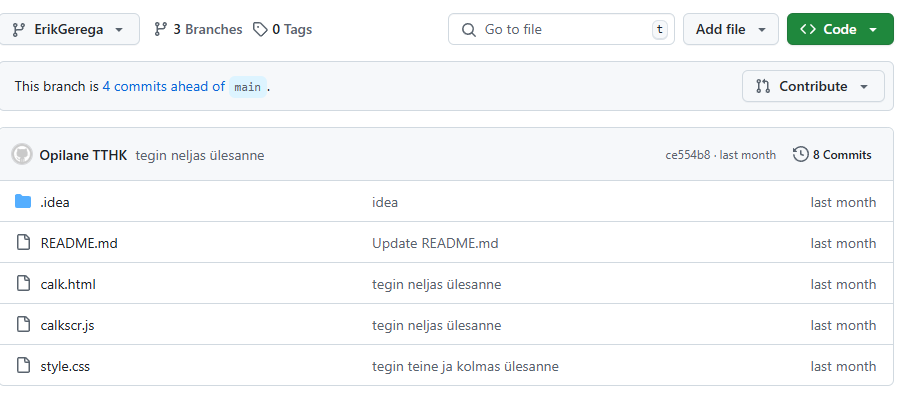This screenshot has width=902, height=401.
Task: Click the file icon next to style.css
Action: [x=23, y=365]
